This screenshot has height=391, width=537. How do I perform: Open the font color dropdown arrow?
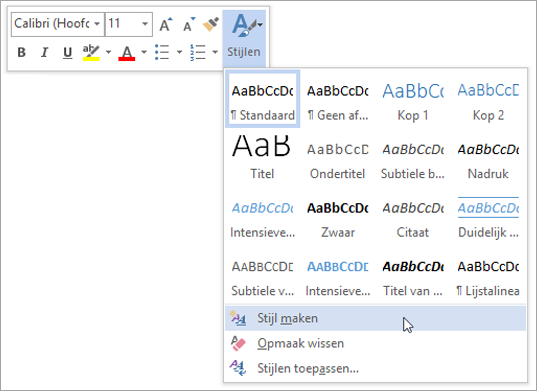[144, 52]
